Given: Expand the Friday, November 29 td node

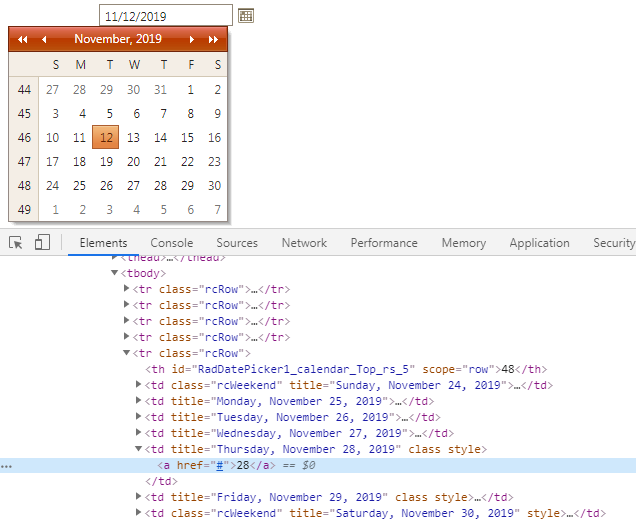Looking at the screenshot, I should tap(138, 496).
